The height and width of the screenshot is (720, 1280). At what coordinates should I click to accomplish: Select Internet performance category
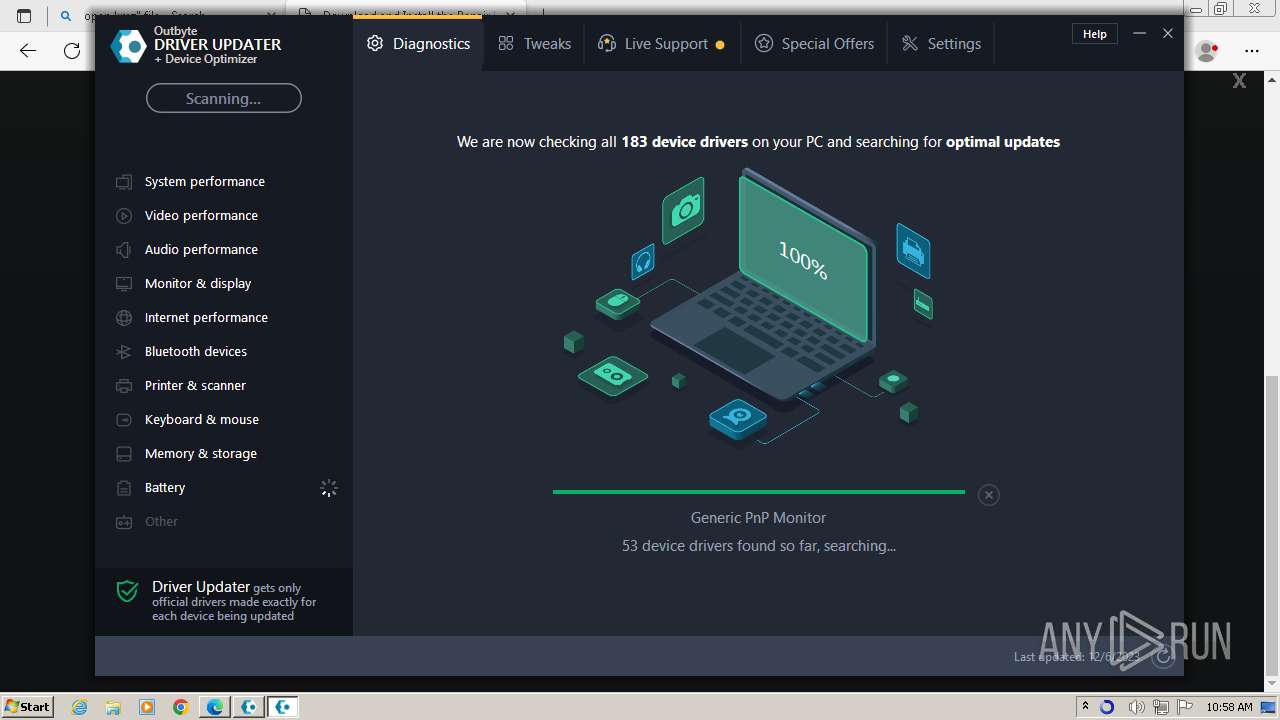[206, 318]
